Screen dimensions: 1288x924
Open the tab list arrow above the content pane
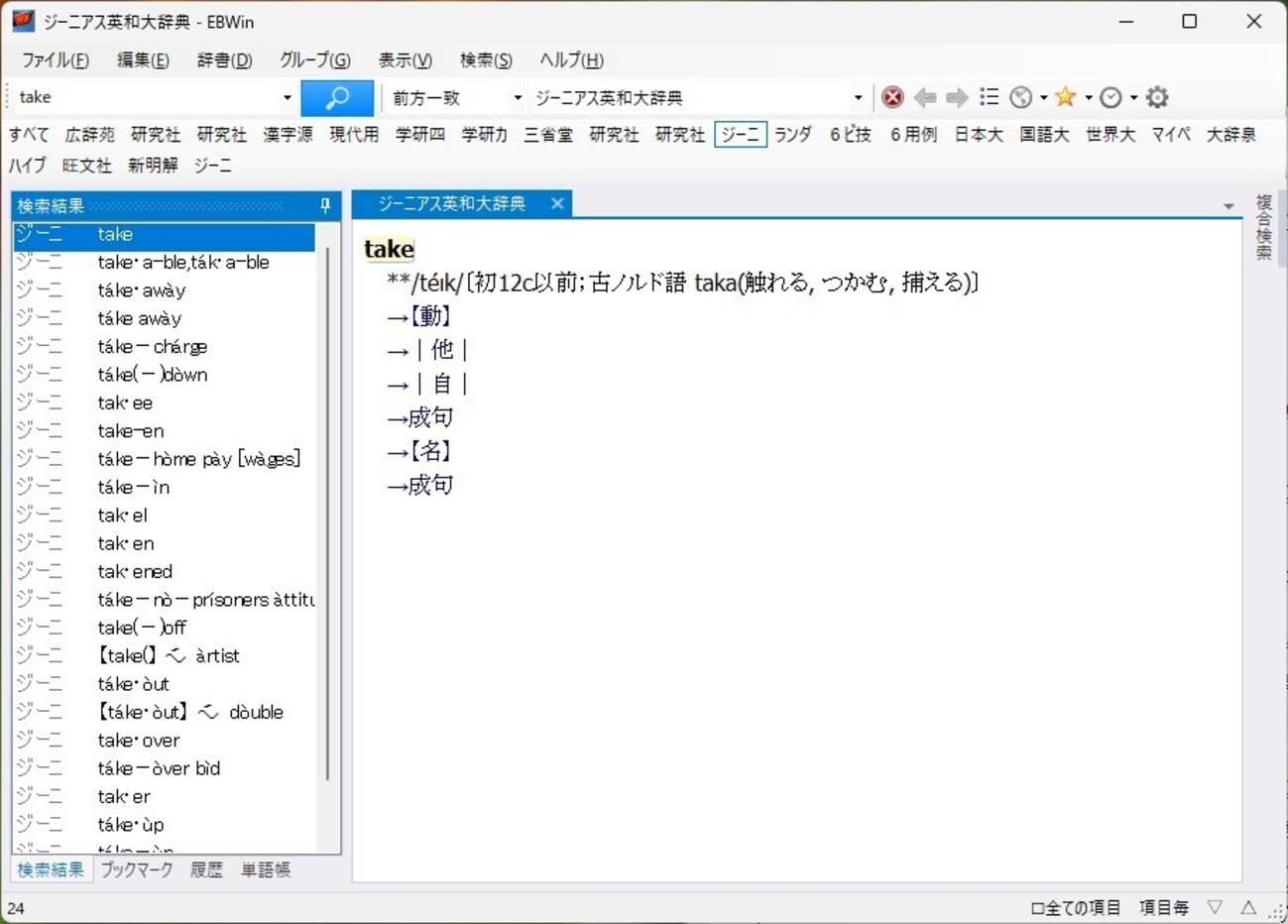(1229, 206)
